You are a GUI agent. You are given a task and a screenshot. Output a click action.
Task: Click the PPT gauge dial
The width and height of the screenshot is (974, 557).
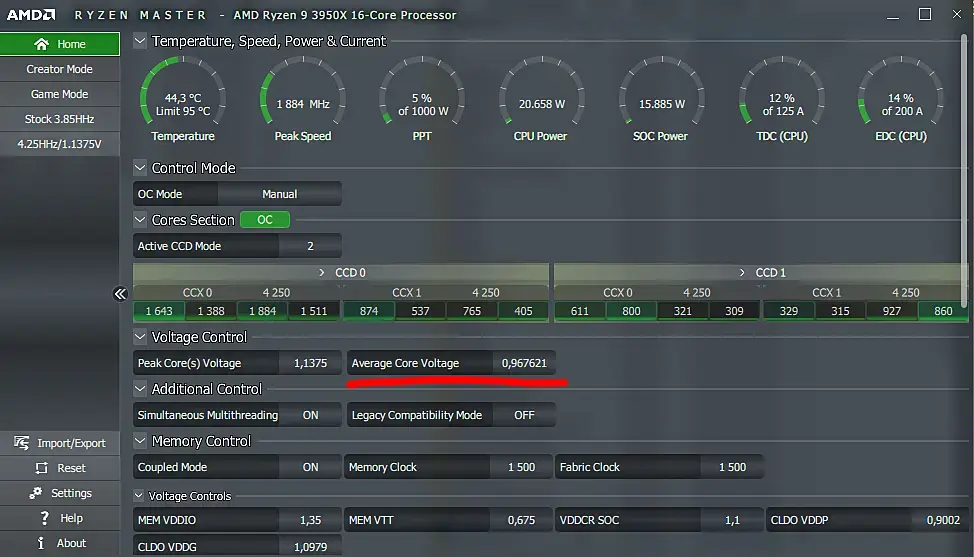422,93
